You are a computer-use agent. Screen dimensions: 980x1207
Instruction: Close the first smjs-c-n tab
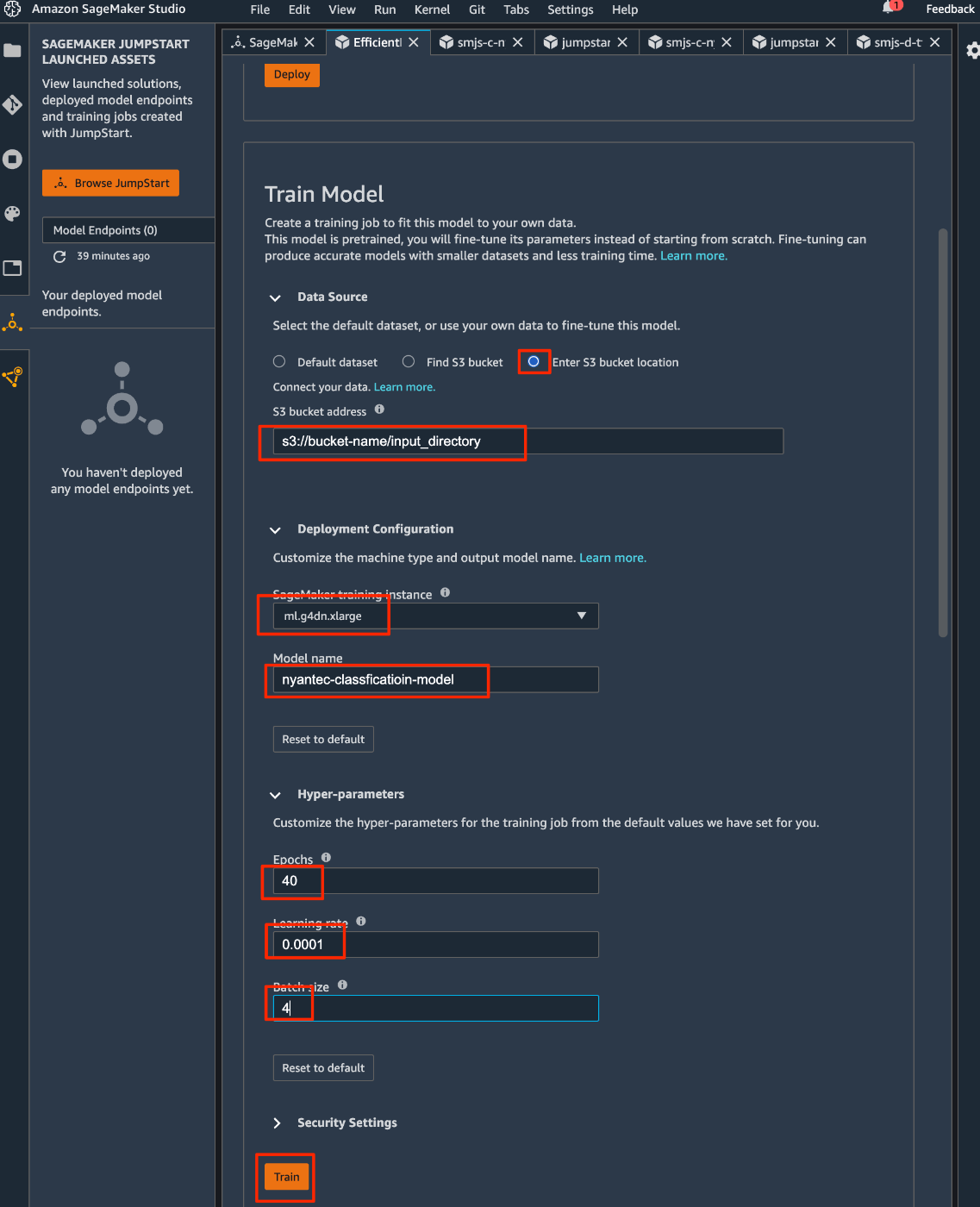click(x=517, y=42)
